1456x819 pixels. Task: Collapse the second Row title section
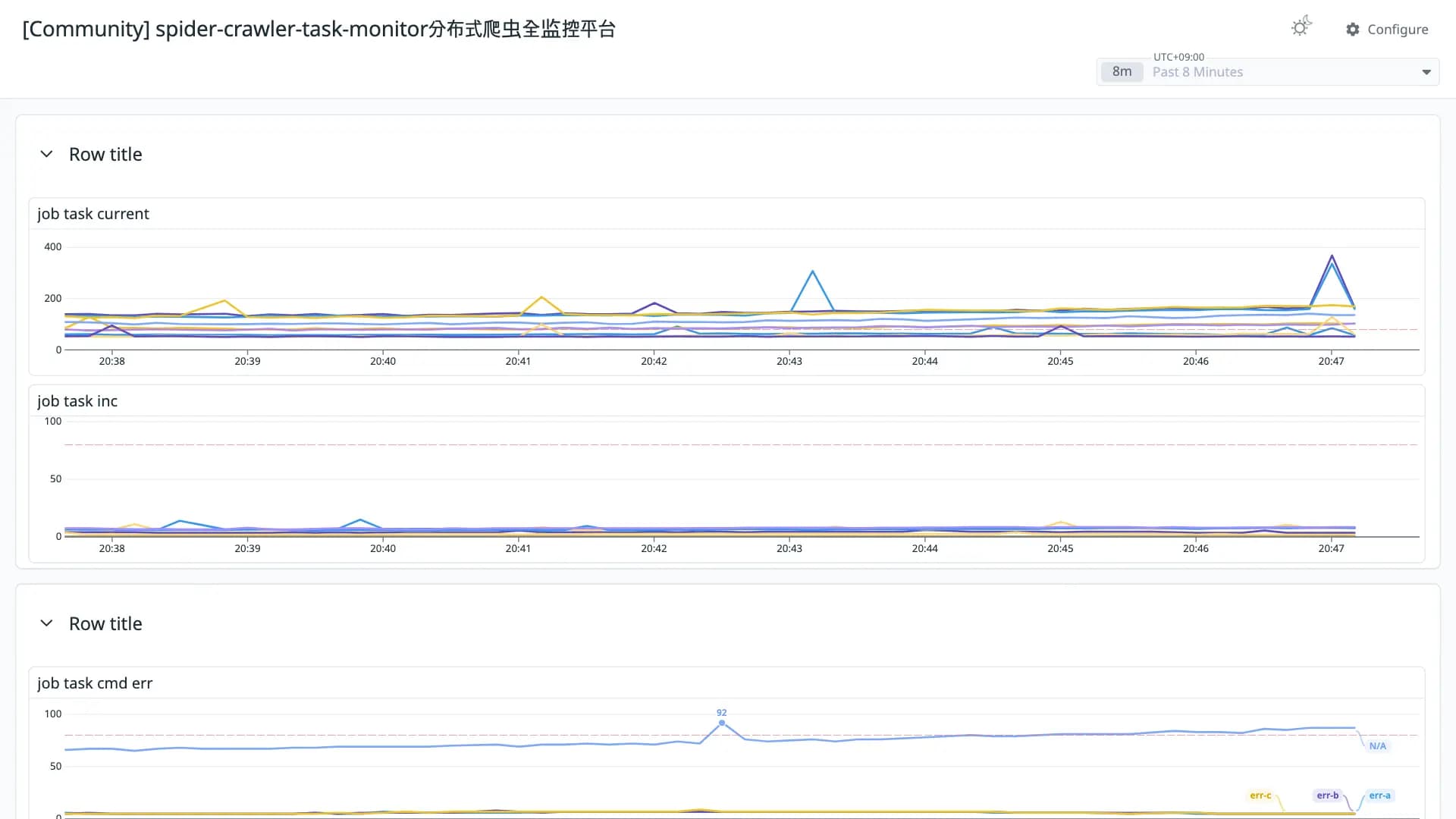(x=46, y=623)
